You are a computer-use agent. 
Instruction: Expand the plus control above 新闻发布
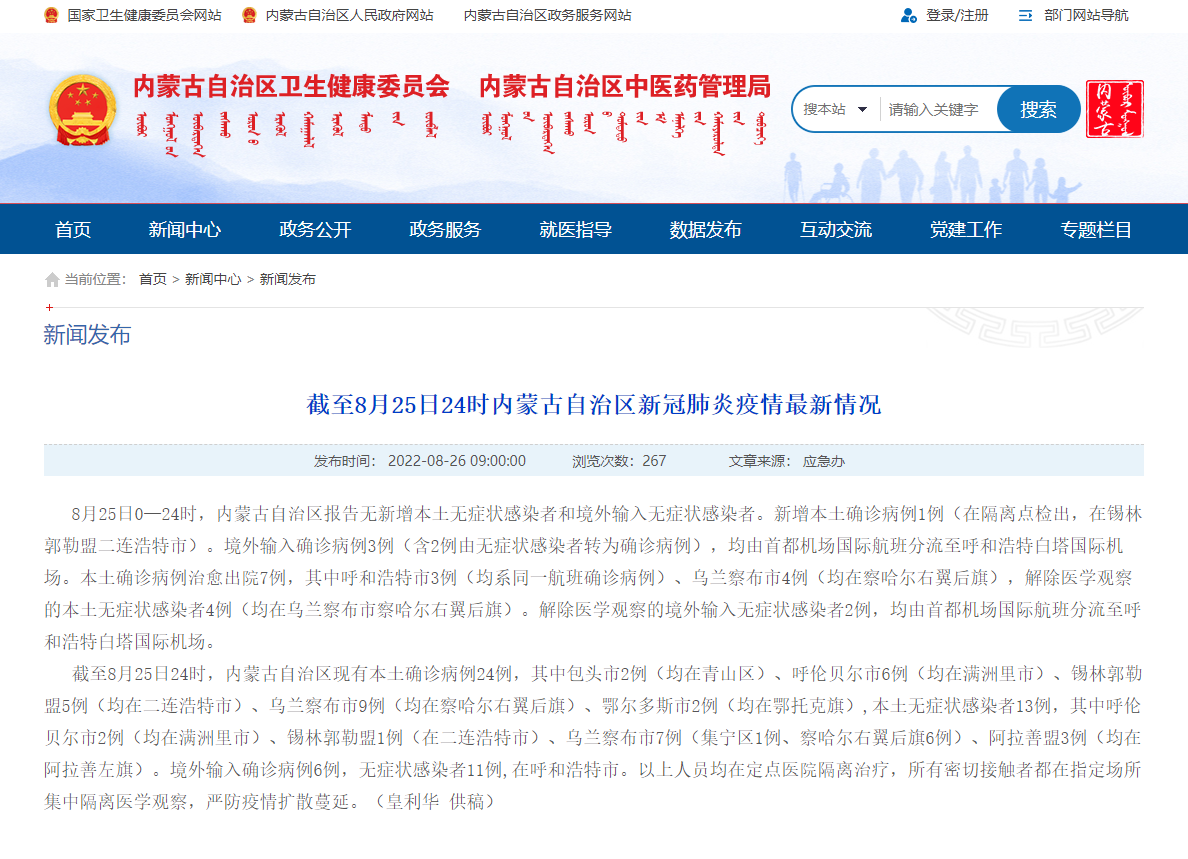[48, 308]
